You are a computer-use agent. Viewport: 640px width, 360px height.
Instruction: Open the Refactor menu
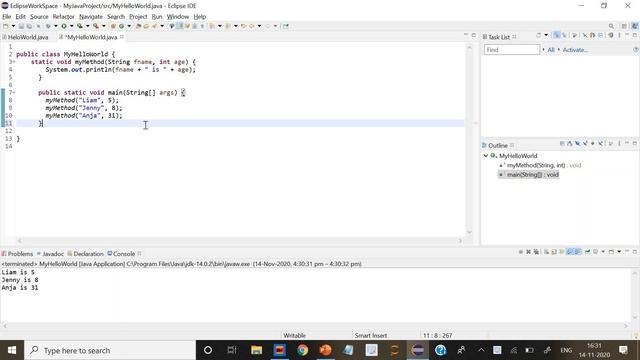pyautogui.click(x=63, y=17)
